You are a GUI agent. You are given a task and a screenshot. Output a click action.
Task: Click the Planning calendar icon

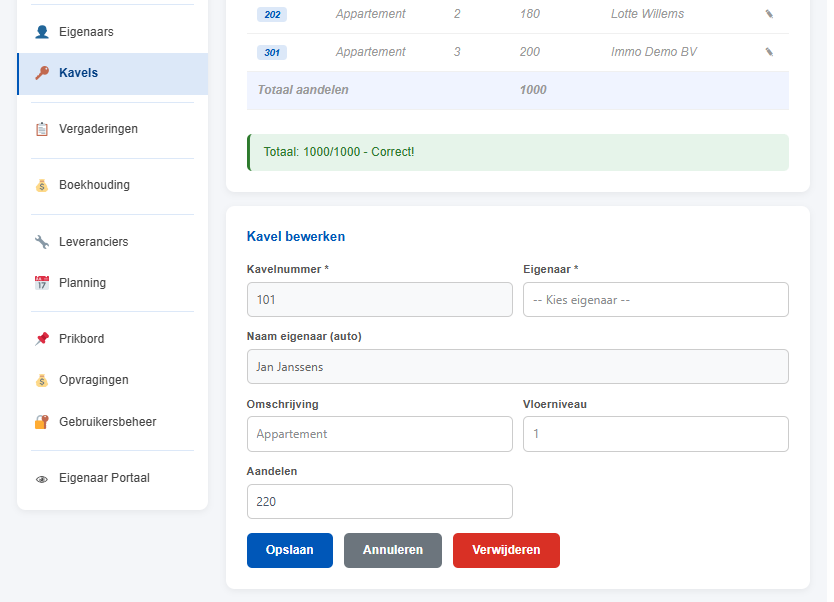[x=41, y=283]
